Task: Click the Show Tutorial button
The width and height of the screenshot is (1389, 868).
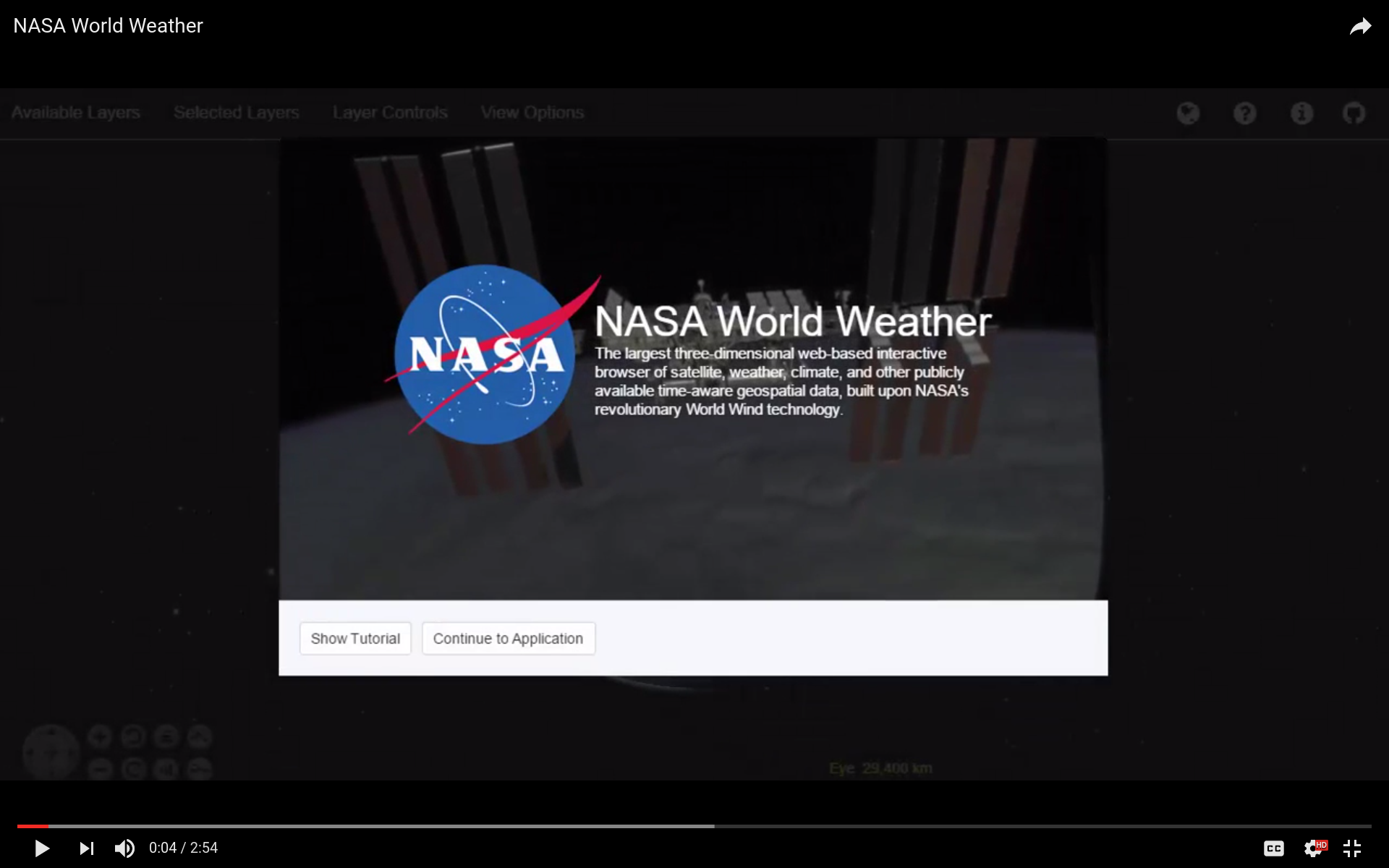Action: (x=355, y=639)
